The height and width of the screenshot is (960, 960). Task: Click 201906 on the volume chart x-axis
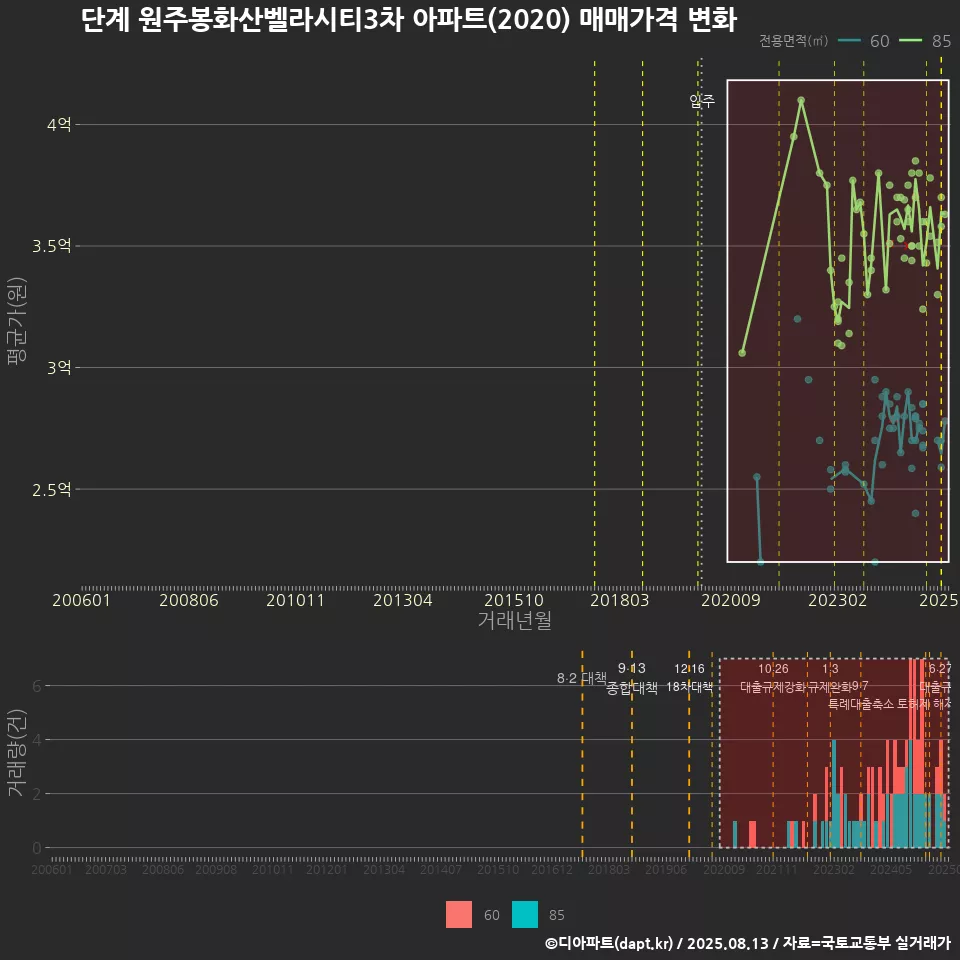tap(666, 869)
